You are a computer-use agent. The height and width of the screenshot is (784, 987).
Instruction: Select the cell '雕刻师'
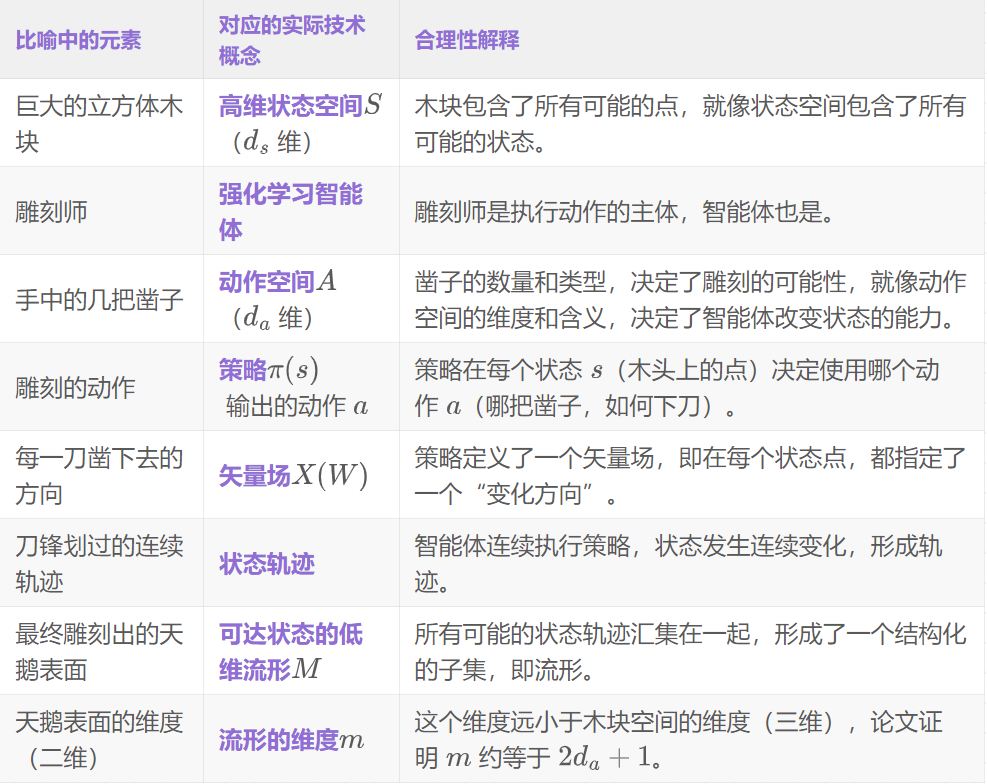coord(101,211)
